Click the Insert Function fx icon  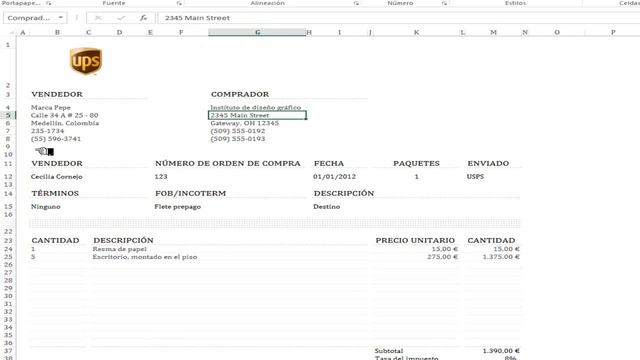[x=143, y=18]
